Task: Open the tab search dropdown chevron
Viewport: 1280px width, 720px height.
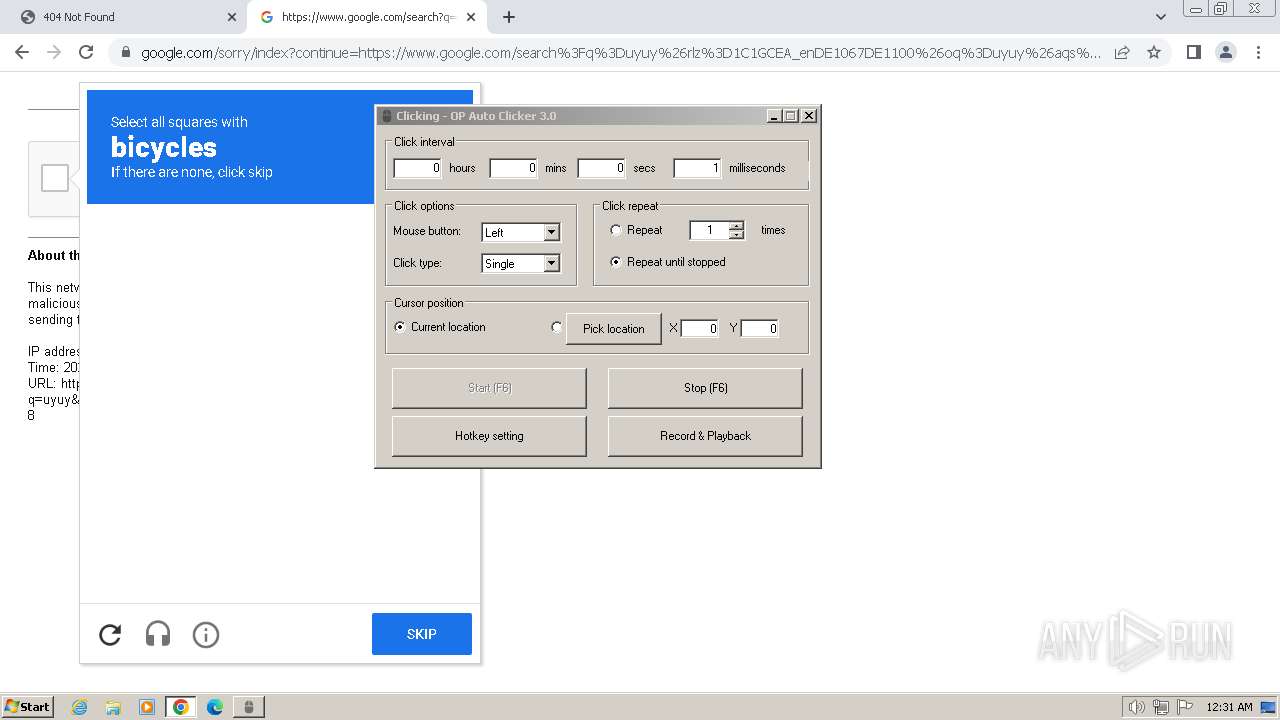Action: tap(1161, 17)
